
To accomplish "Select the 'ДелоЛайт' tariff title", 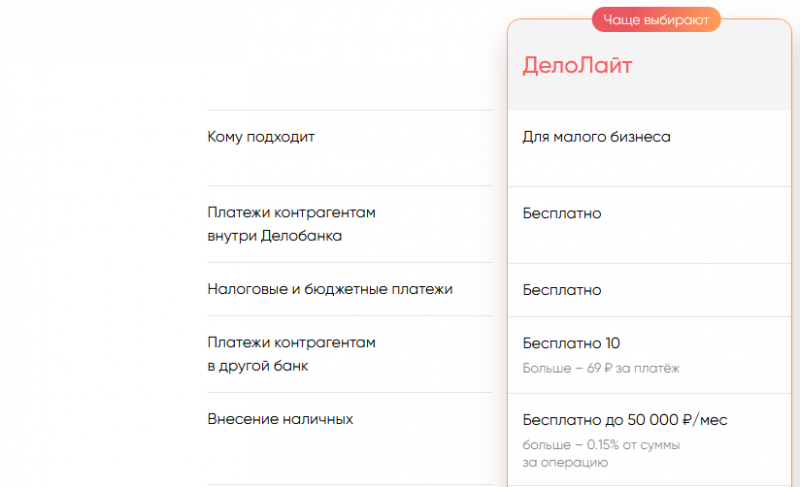I will (x=577, y=66).
